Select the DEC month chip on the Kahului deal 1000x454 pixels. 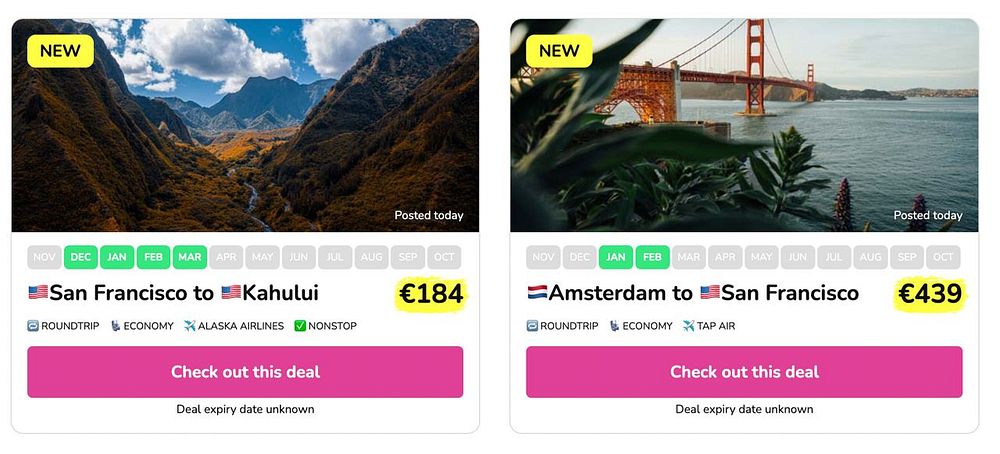click(x=81, y=257)
